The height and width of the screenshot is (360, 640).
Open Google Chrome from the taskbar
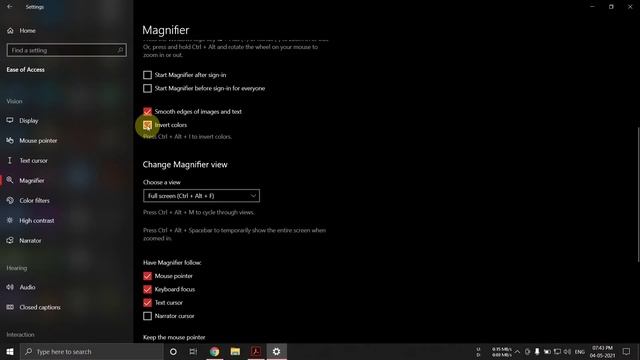pos(214,351)
